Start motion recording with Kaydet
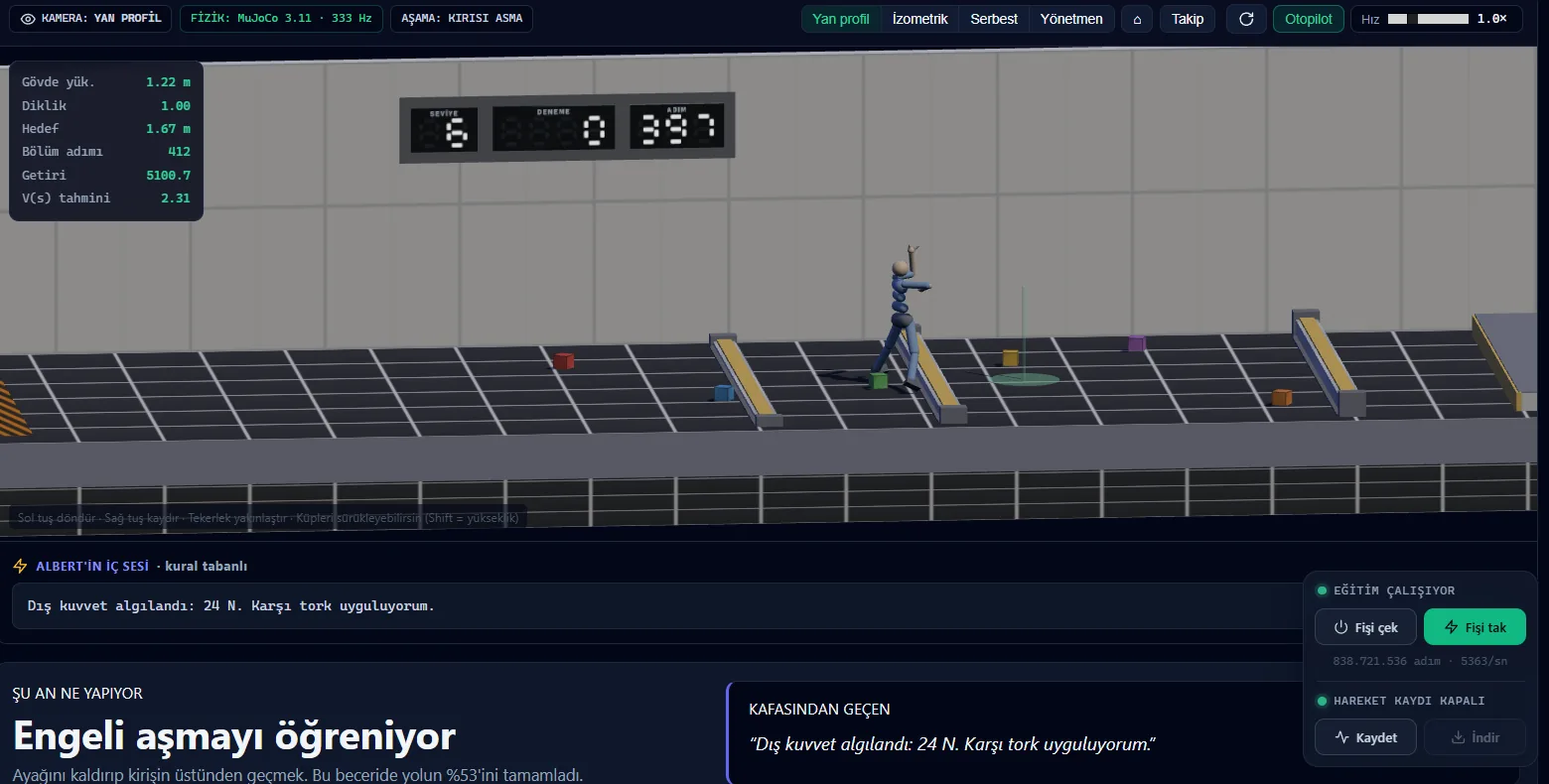This screenshot has width=1549, height=784. coord(1365,737)
